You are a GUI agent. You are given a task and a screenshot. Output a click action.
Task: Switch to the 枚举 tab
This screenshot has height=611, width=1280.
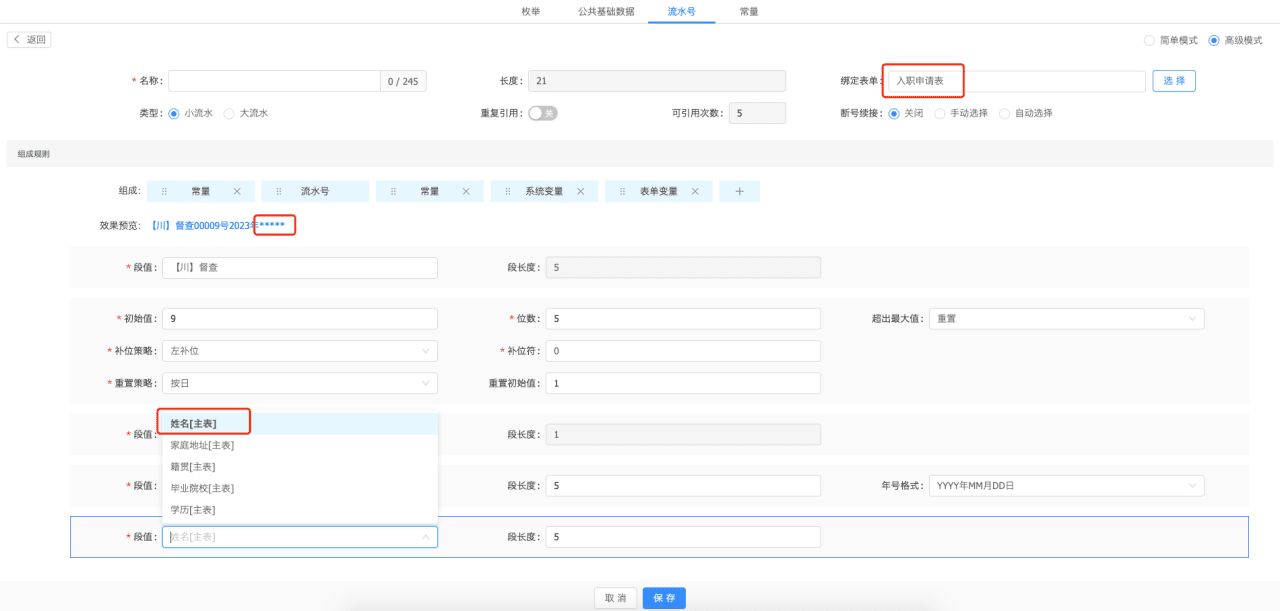pyautogui.click(x=531, y=11)
